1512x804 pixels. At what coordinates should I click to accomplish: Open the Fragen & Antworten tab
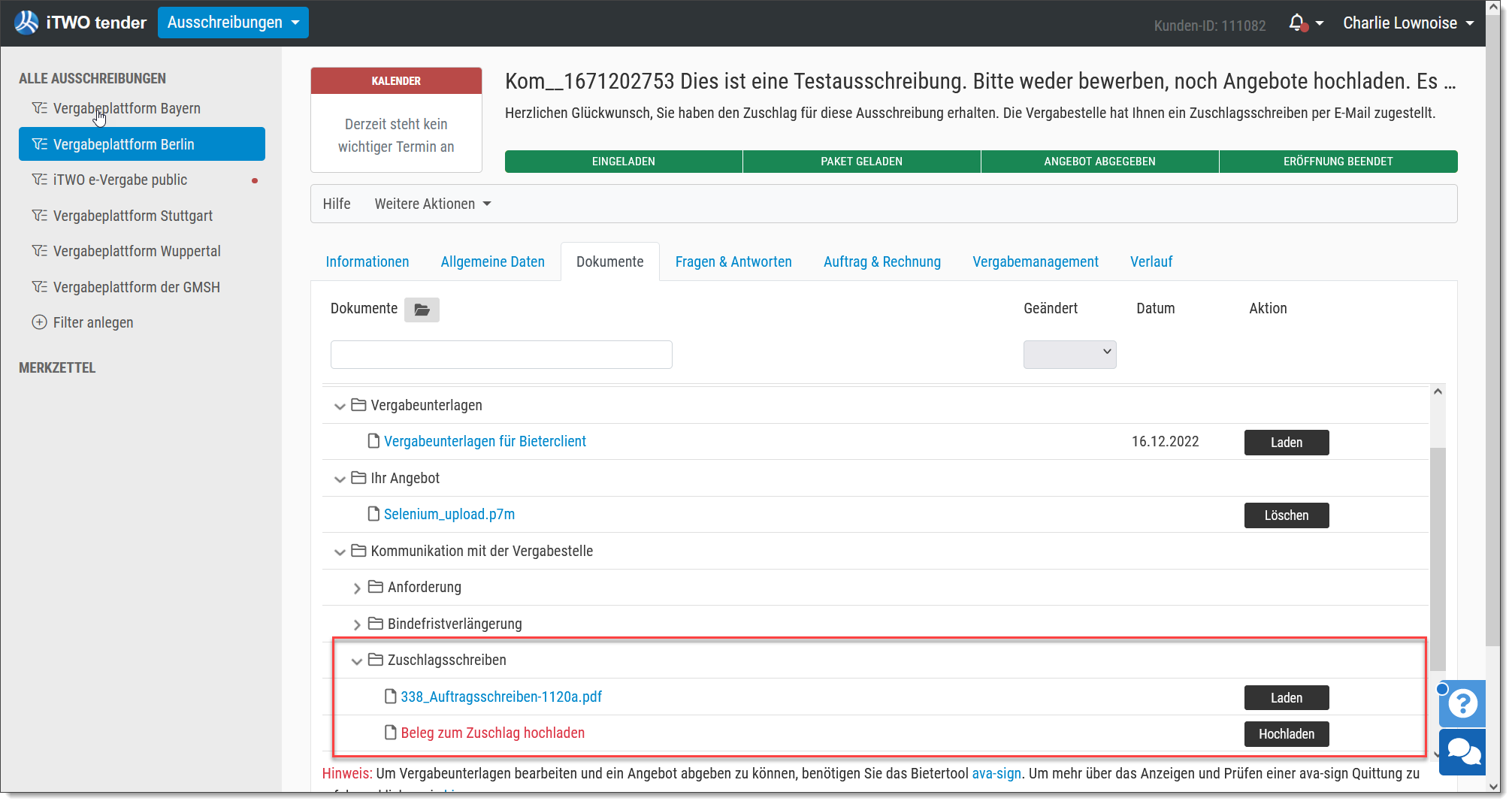click(733, 261)
